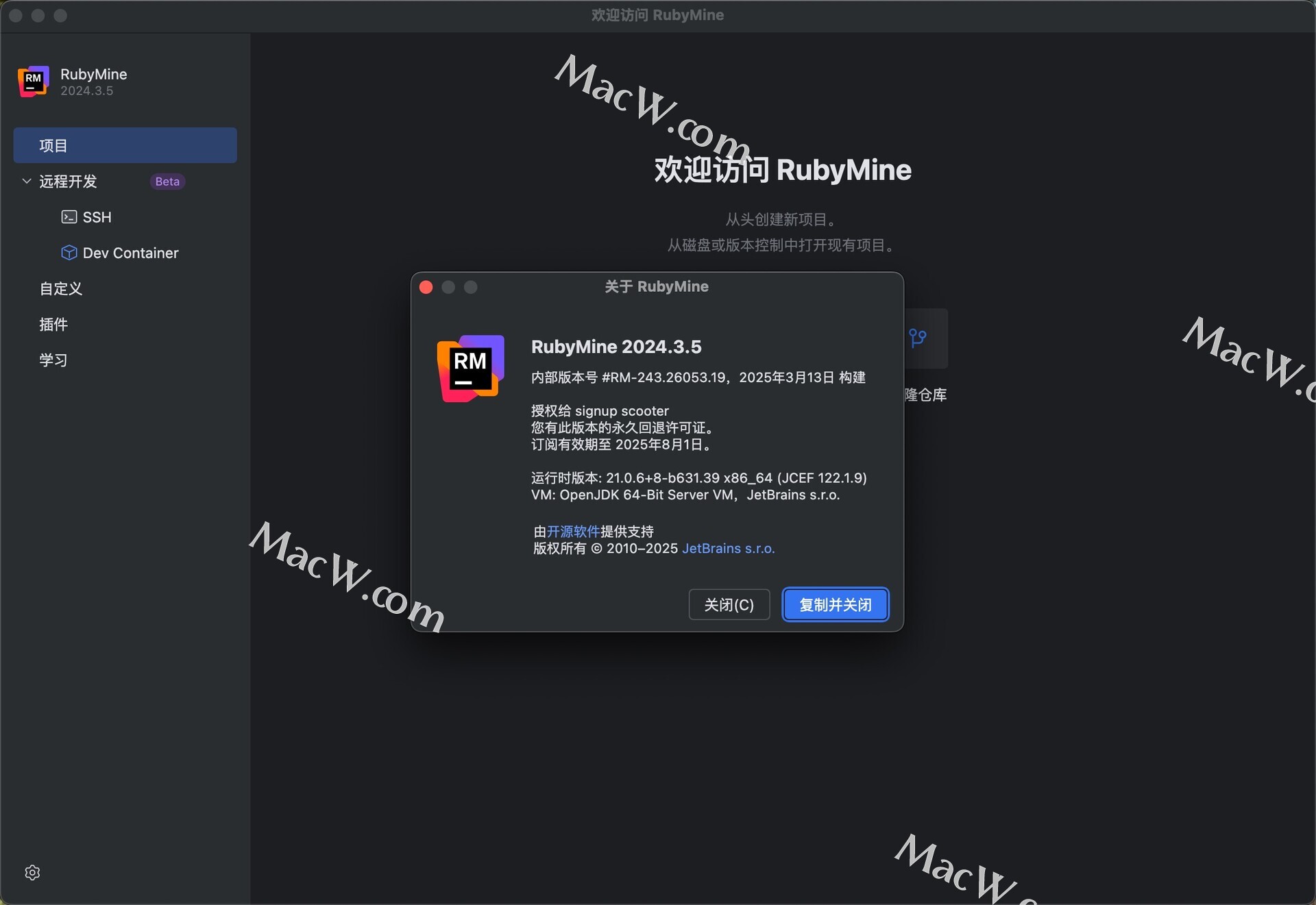Click the SSH terminal icon

[x=69, y=217]
